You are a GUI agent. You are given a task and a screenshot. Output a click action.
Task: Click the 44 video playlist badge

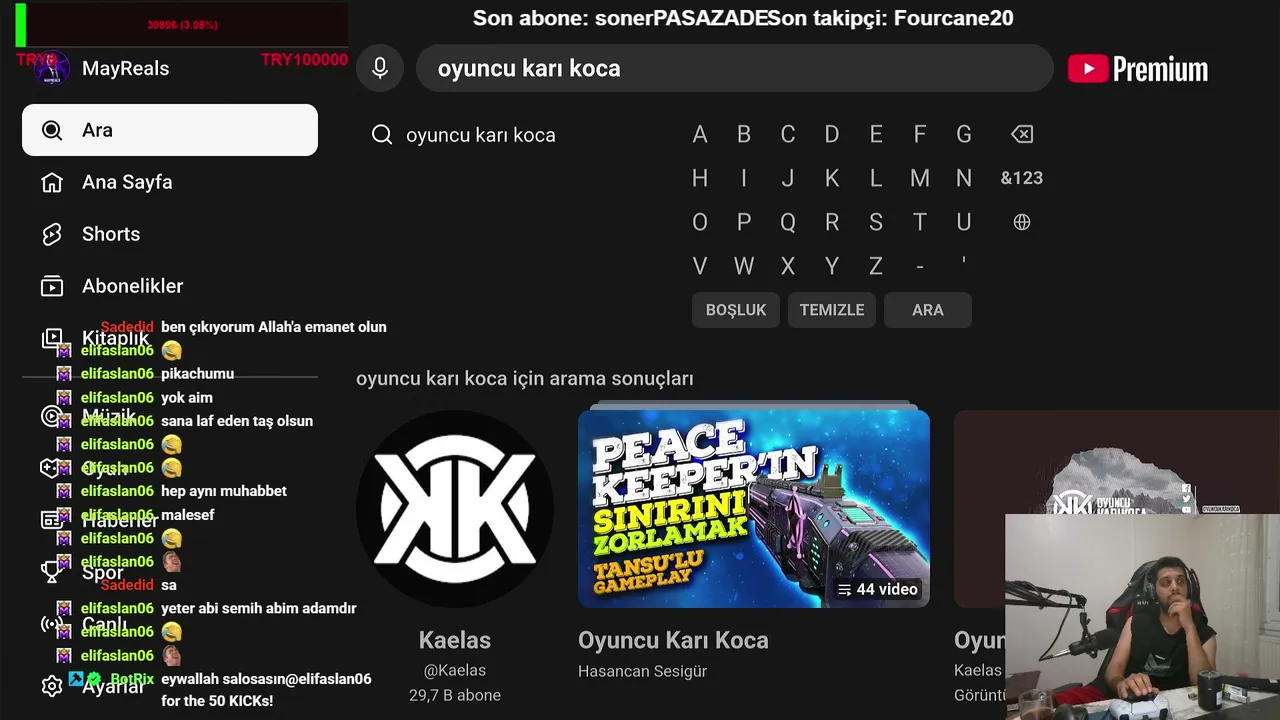tap(877, 589)
